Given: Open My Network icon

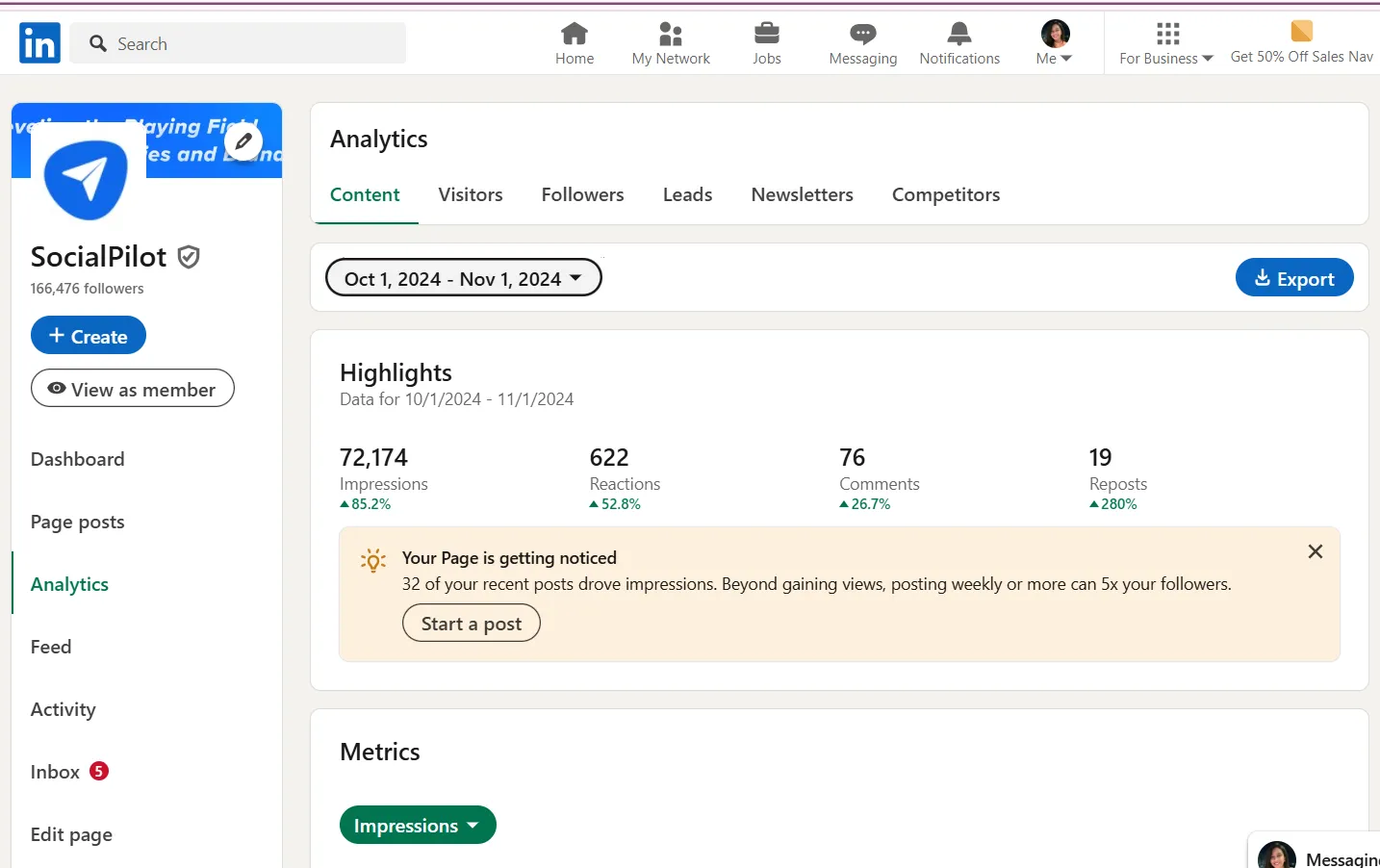Looking at the screenshot, I should pyautogui.click(x=671, y=44).
